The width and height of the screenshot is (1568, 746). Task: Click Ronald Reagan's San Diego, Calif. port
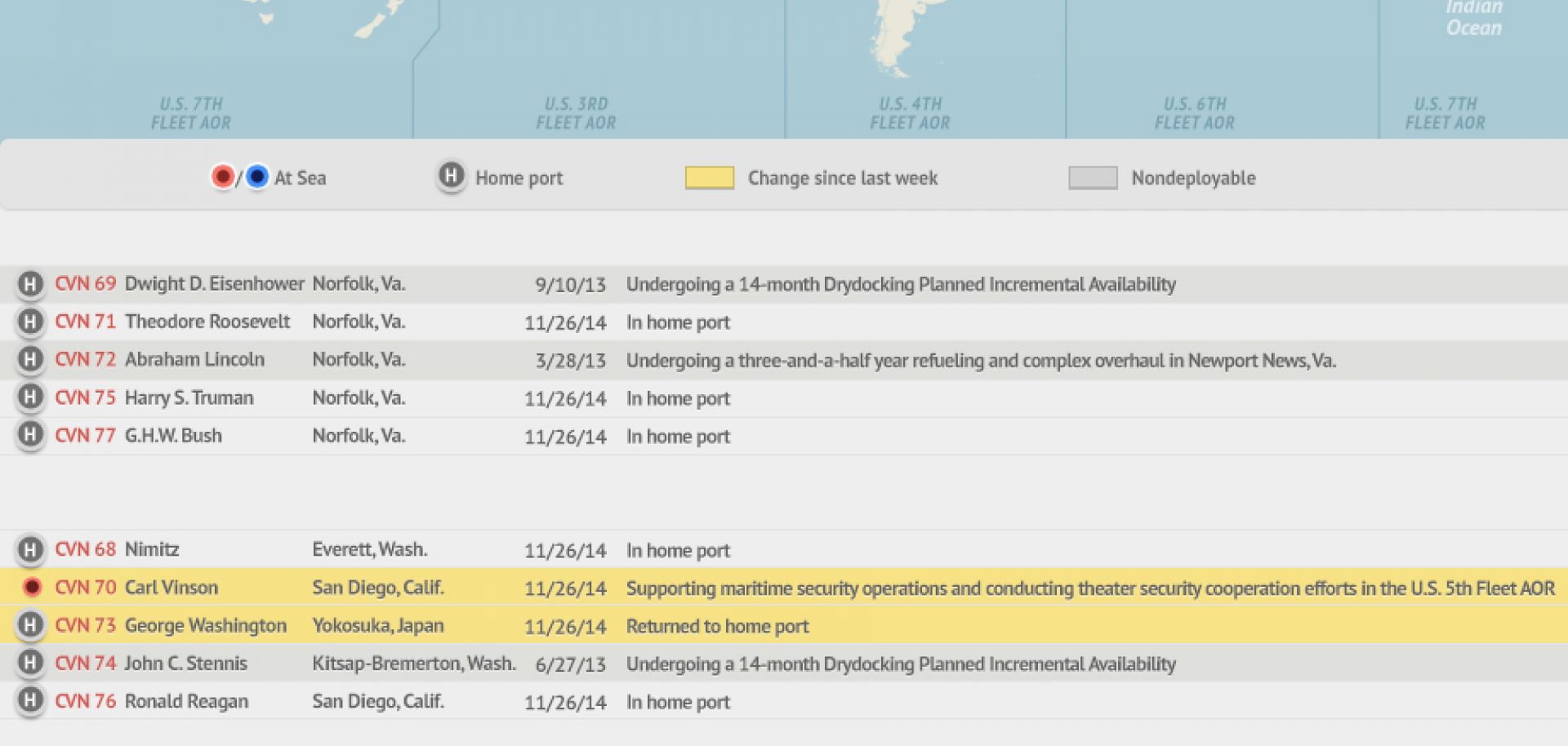pyautogui.click(x=377, y=701)
